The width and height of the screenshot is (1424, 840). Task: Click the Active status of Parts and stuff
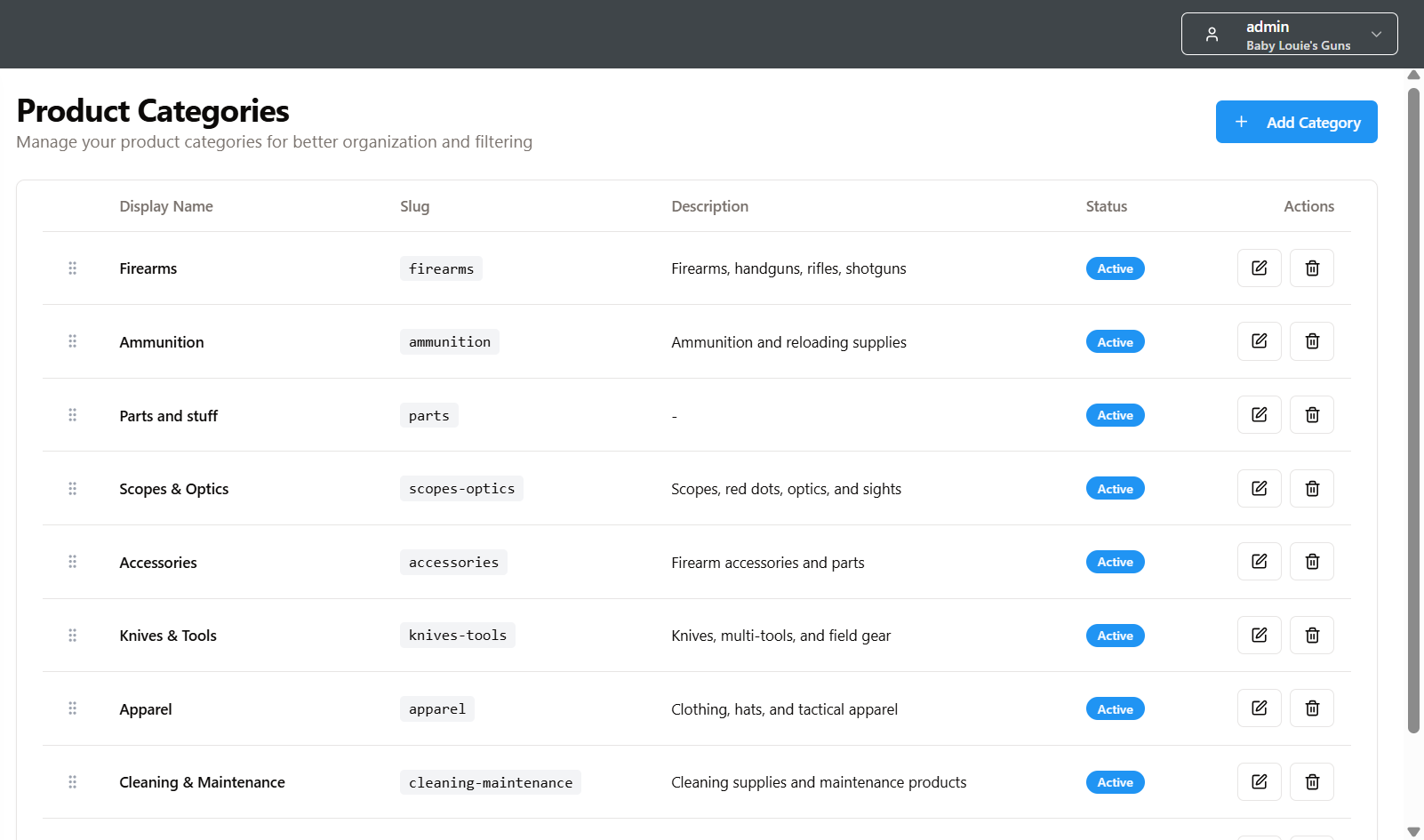[1115, 415]
